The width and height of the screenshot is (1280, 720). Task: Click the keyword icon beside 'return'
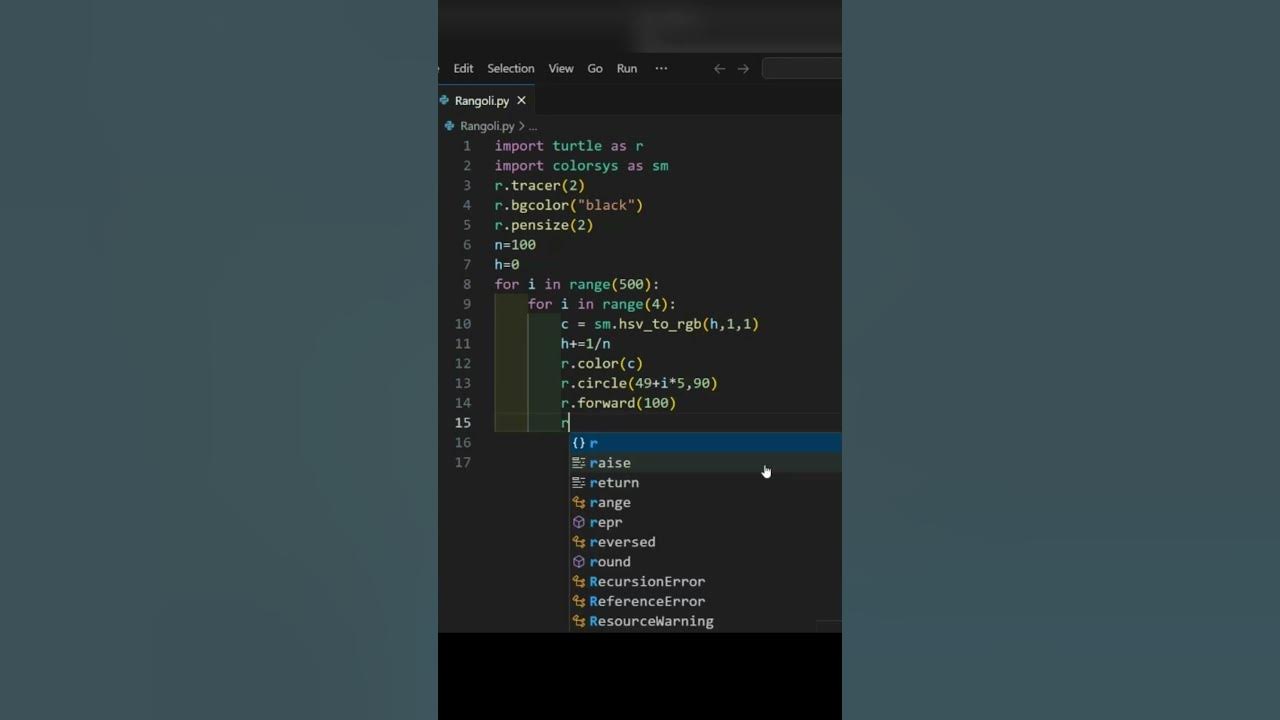579,483
